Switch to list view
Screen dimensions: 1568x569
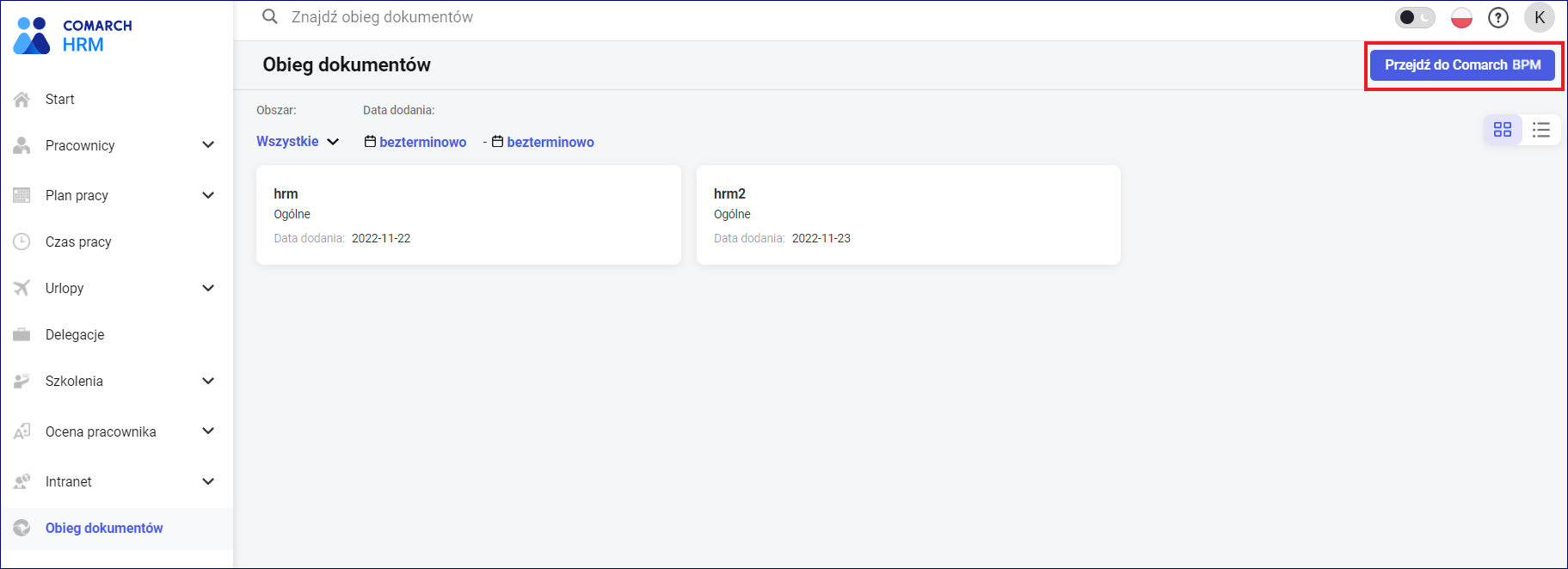1540,130
